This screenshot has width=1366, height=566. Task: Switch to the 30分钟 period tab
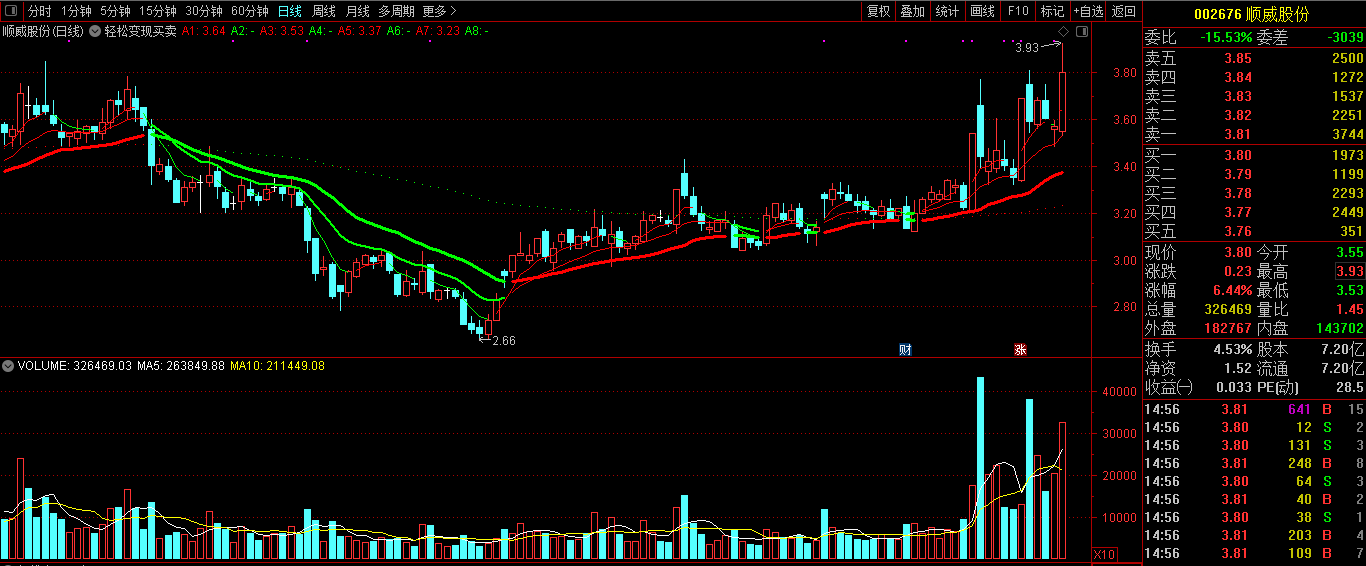click(204, 11)
